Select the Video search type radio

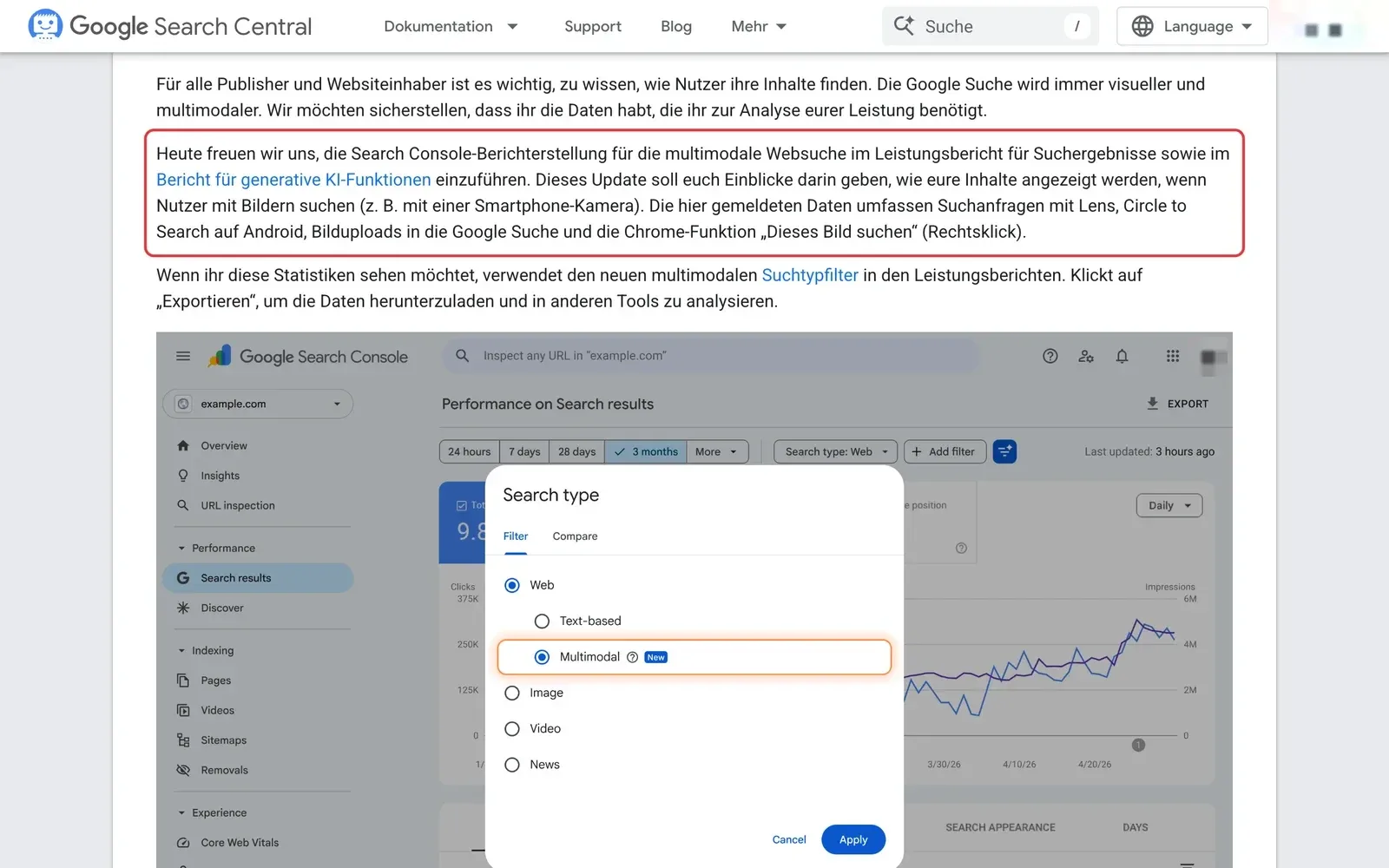[x=512, y=728]
